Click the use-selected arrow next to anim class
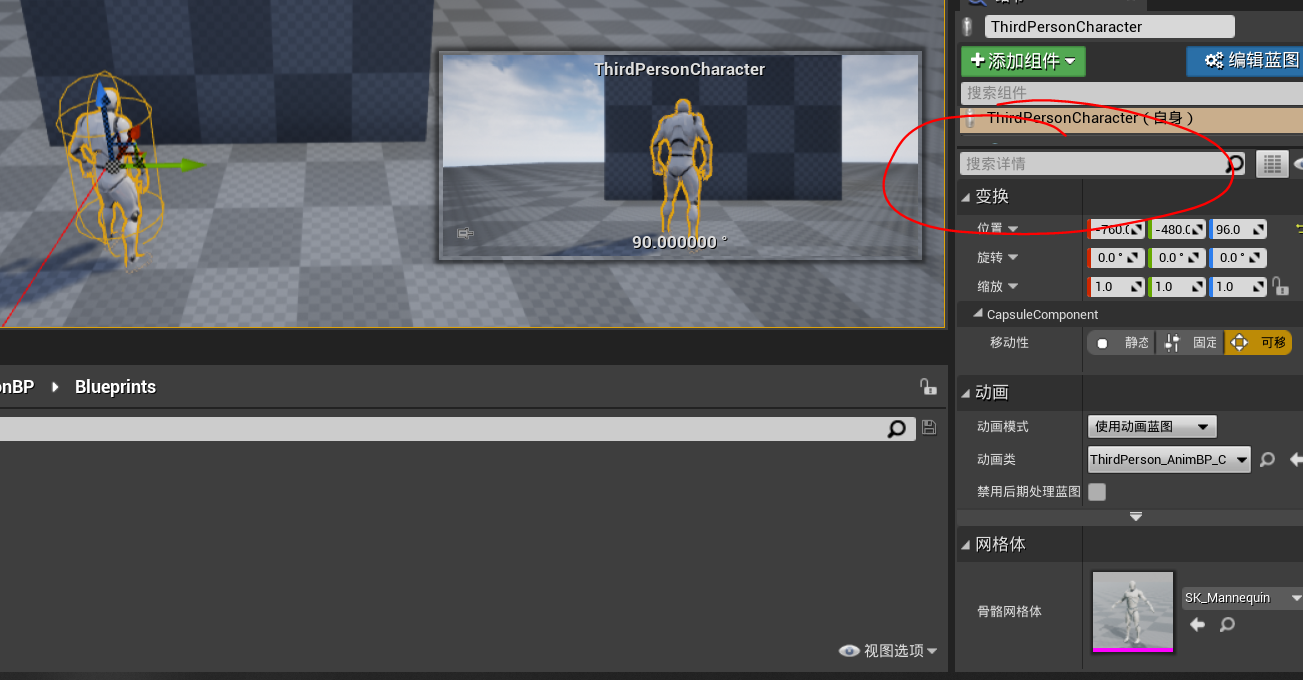The image size is (1303, 680). (1296, 460)
